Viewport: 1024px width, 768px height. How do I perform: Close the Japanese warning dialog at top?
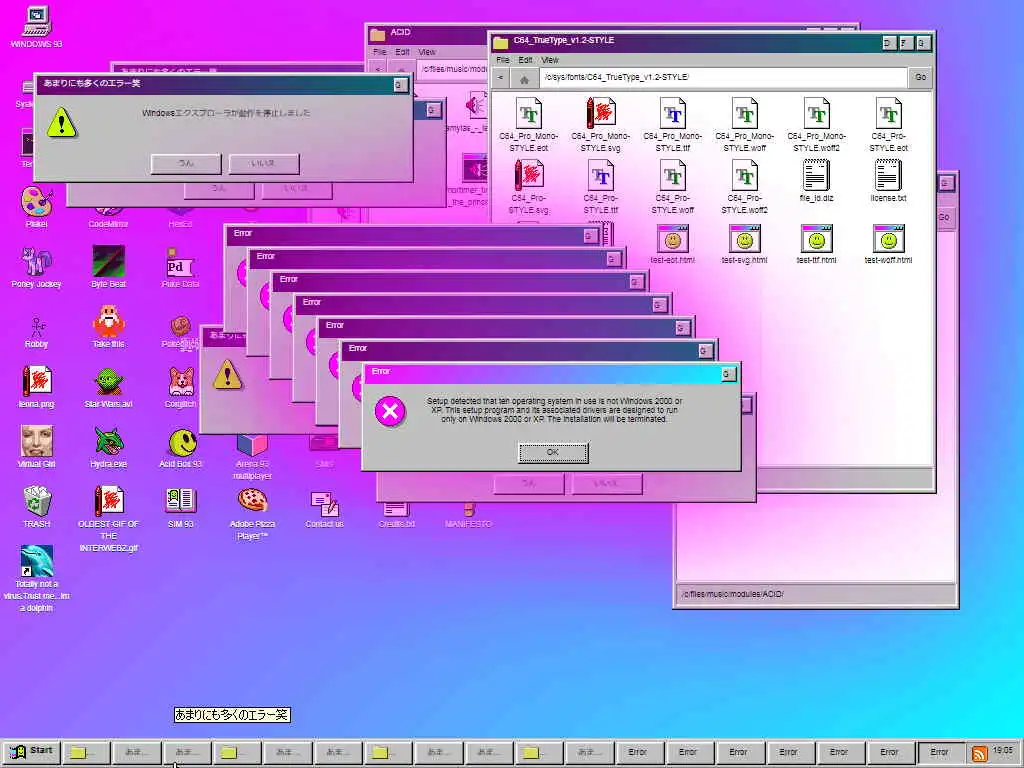point(400,85)
